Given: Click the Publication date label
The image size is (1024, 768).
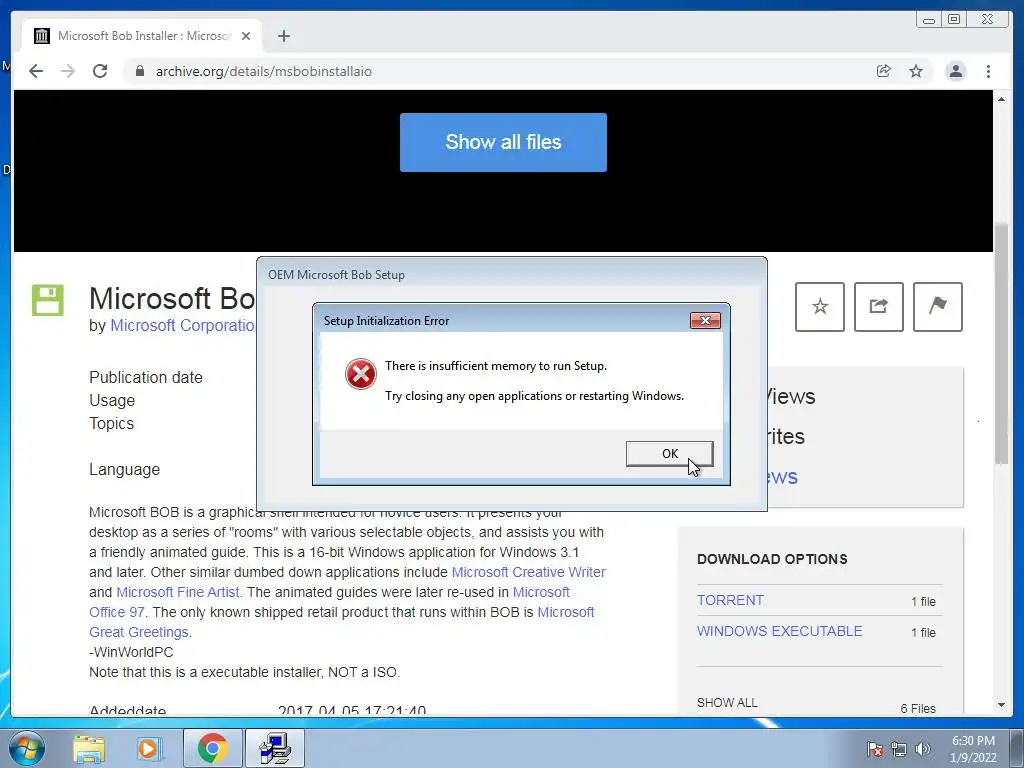Looking at the screenshot, I should (146, 377).
